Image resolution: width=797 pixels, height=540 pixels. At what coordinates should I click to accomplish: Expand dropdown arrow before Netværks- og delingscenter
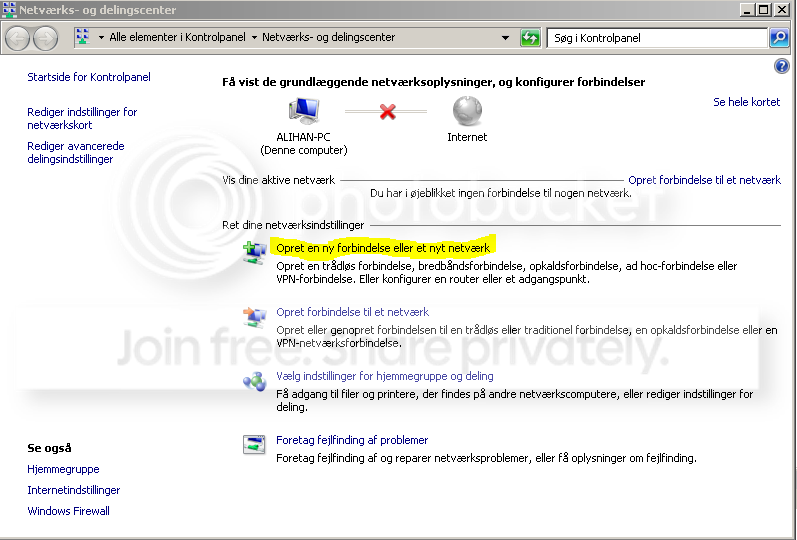click(254, 38)
